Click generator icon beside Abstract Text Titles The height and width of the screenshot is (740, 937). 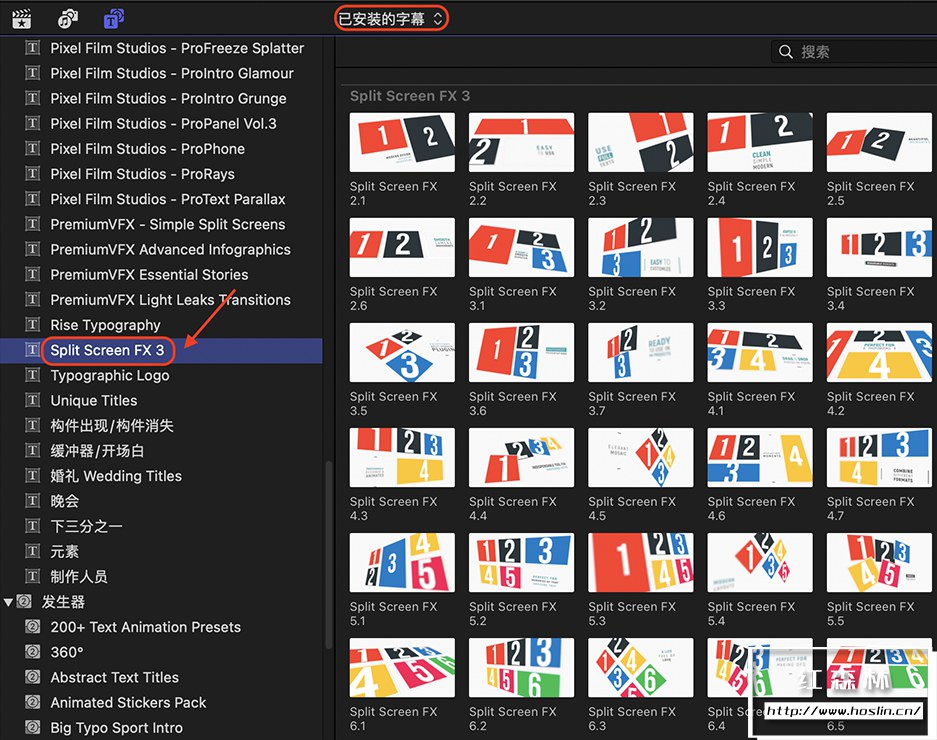pos(33,677)
